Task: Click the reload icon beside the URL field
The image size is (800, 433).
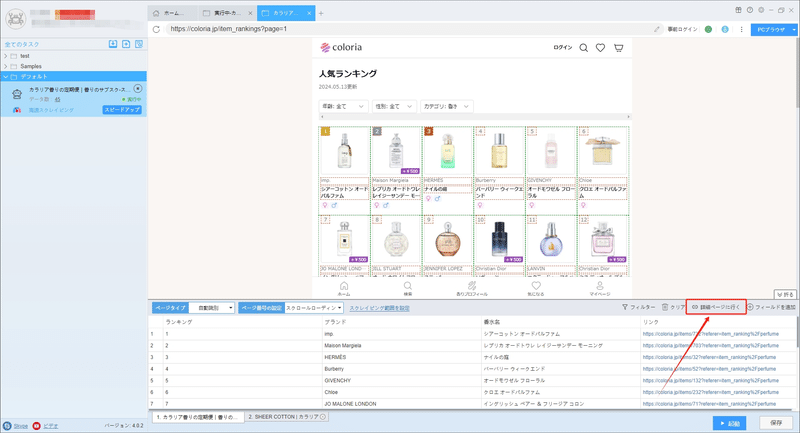Action: [157, 29]
